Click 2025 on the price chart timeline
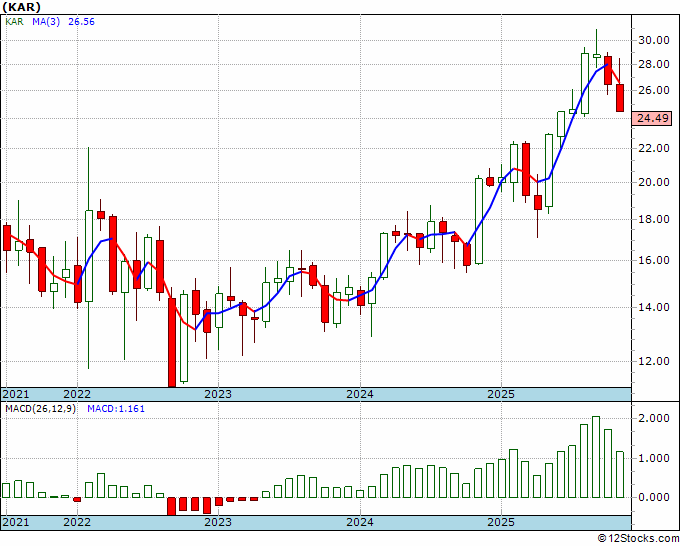680x546 pixels. [x=501, y=394]
